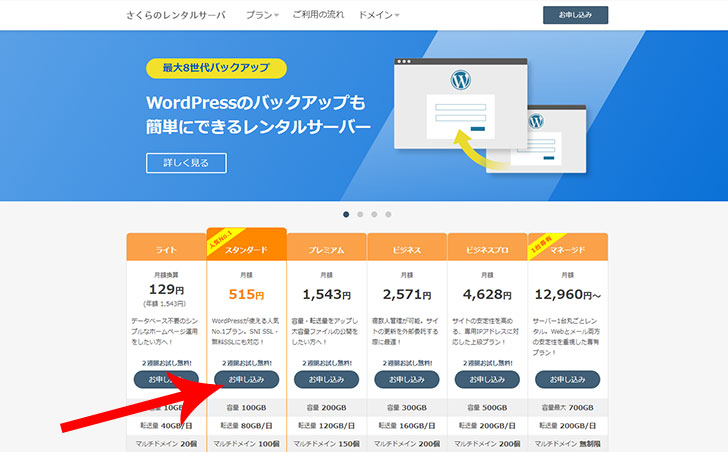Screen dimensions: 728x452
Task: Click the small WordPress logo in the back window
Action: [x=536, y=121]
